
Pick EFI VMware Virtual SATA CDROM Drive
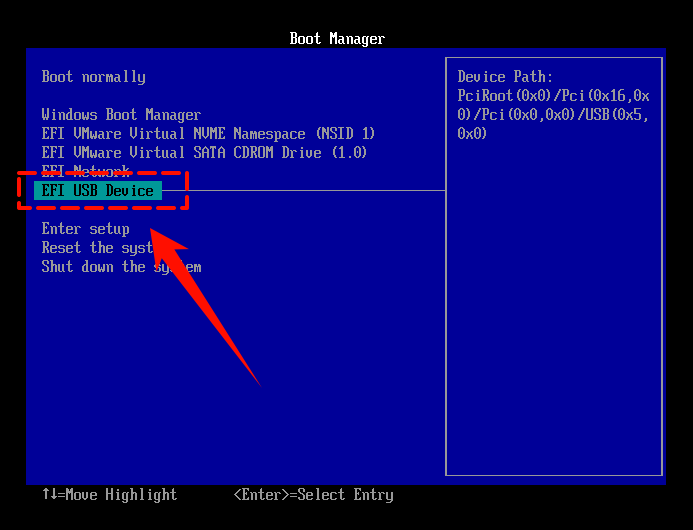204,153
